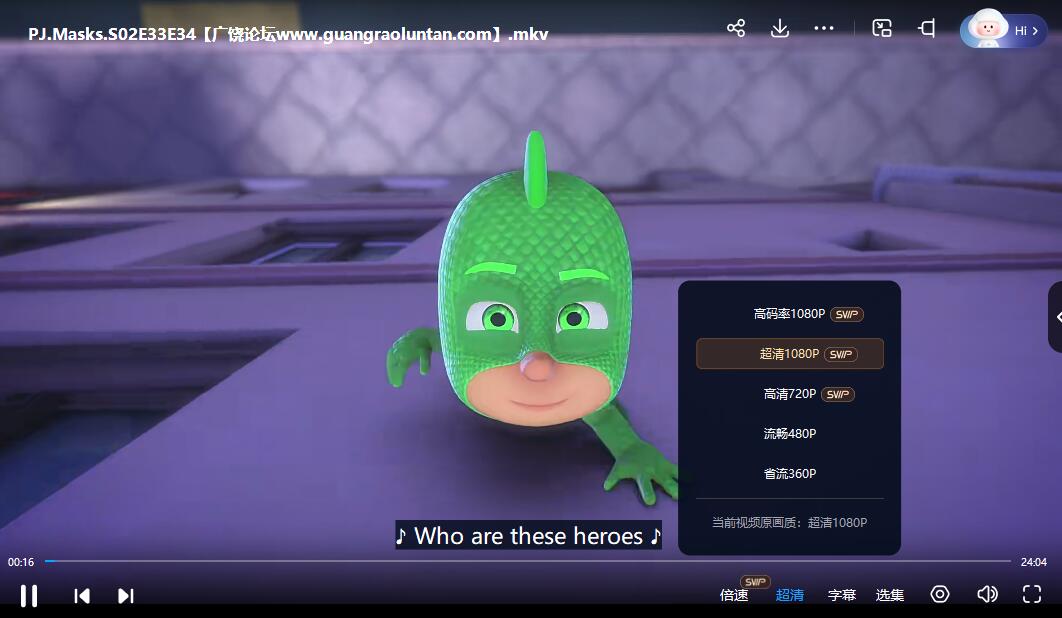Open the Hi user avatar profile

point(1003,30)
